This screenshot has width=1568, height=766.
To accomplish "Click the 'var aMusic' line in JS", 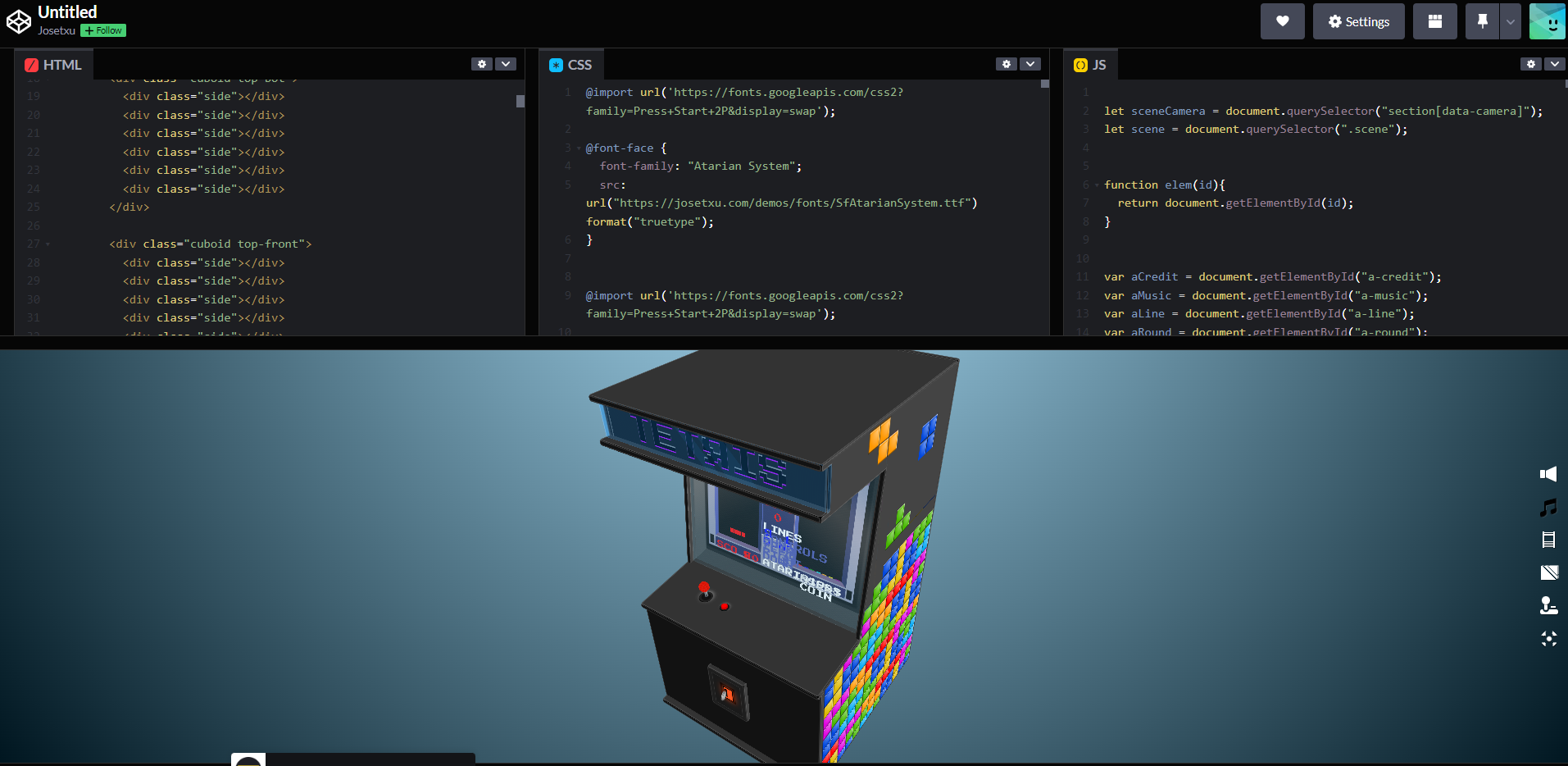I will 1266,296.
